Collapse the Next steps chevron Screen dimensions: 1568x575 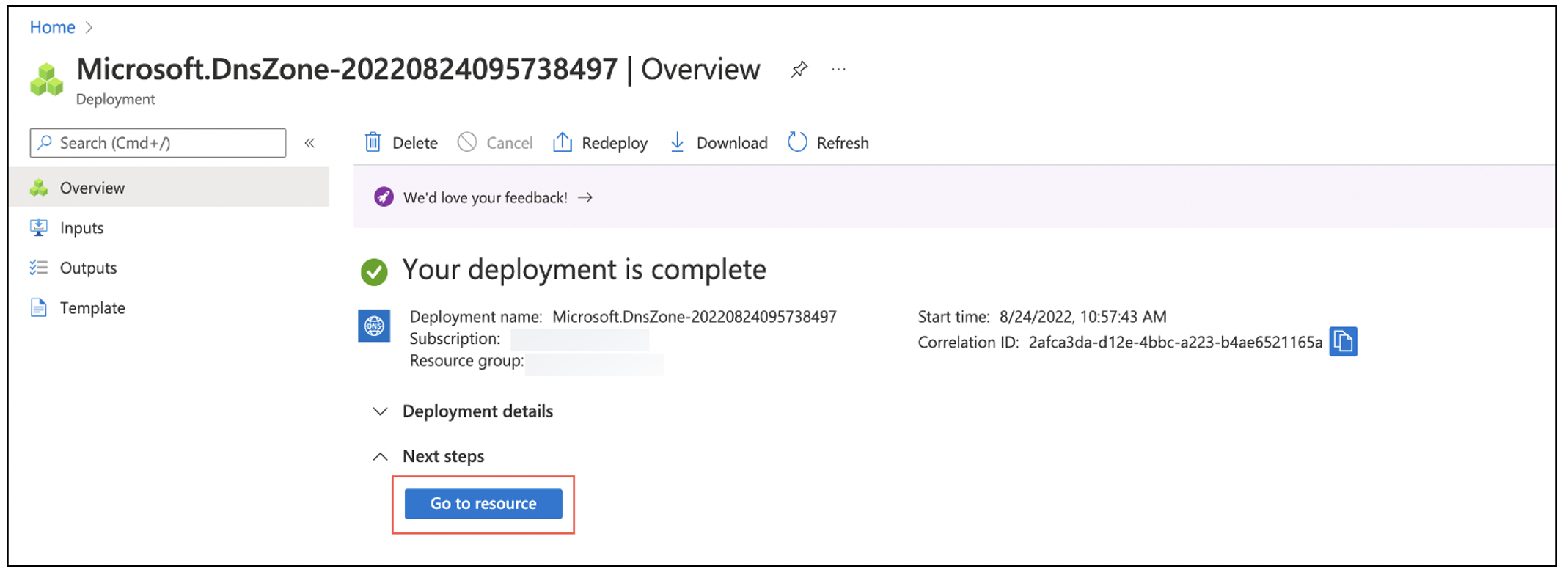coord(380,456)
